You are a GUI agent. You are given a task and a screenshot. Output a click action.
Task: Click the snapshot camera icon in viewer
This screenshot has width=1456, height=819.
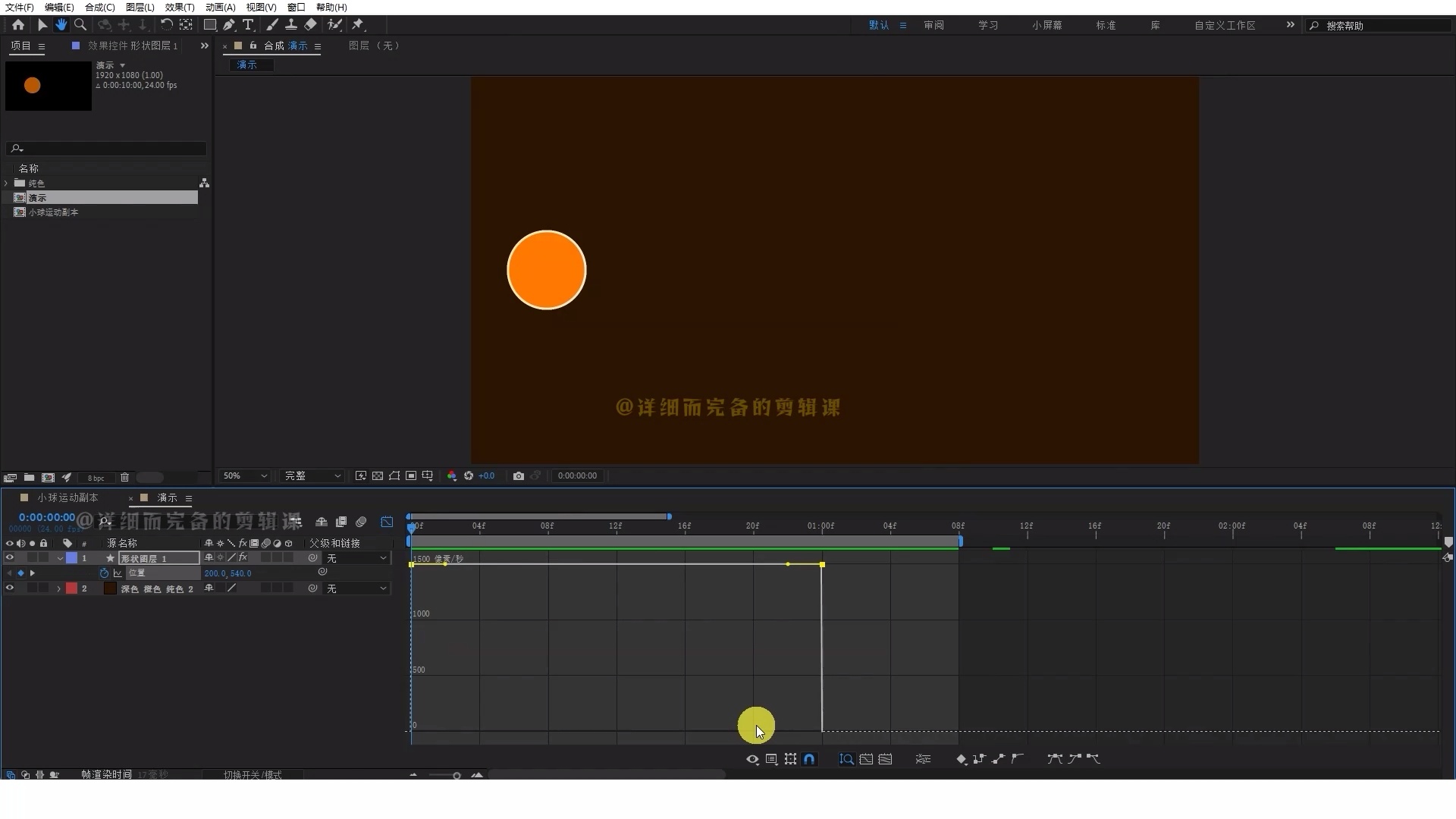tap(519, 476)
